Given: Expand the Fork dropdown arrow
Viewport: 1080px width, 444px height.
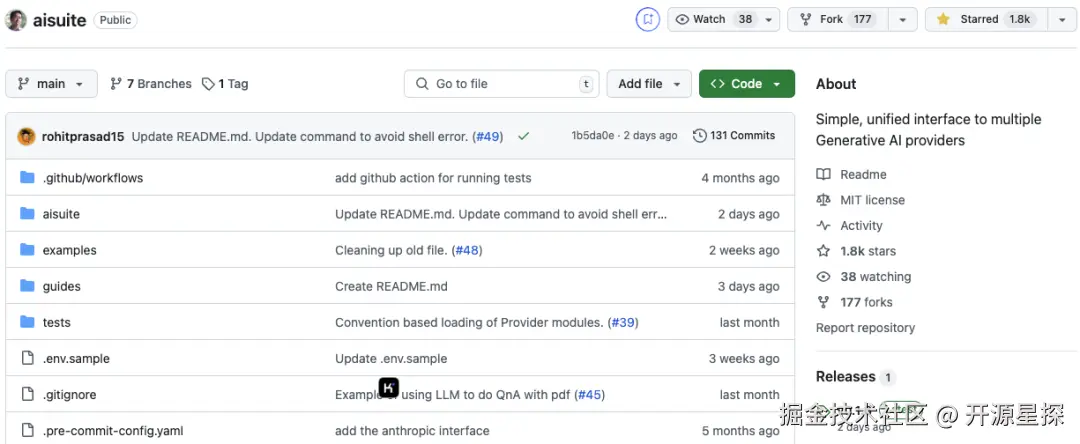Looking at the screenshot, I should (902, 19).
